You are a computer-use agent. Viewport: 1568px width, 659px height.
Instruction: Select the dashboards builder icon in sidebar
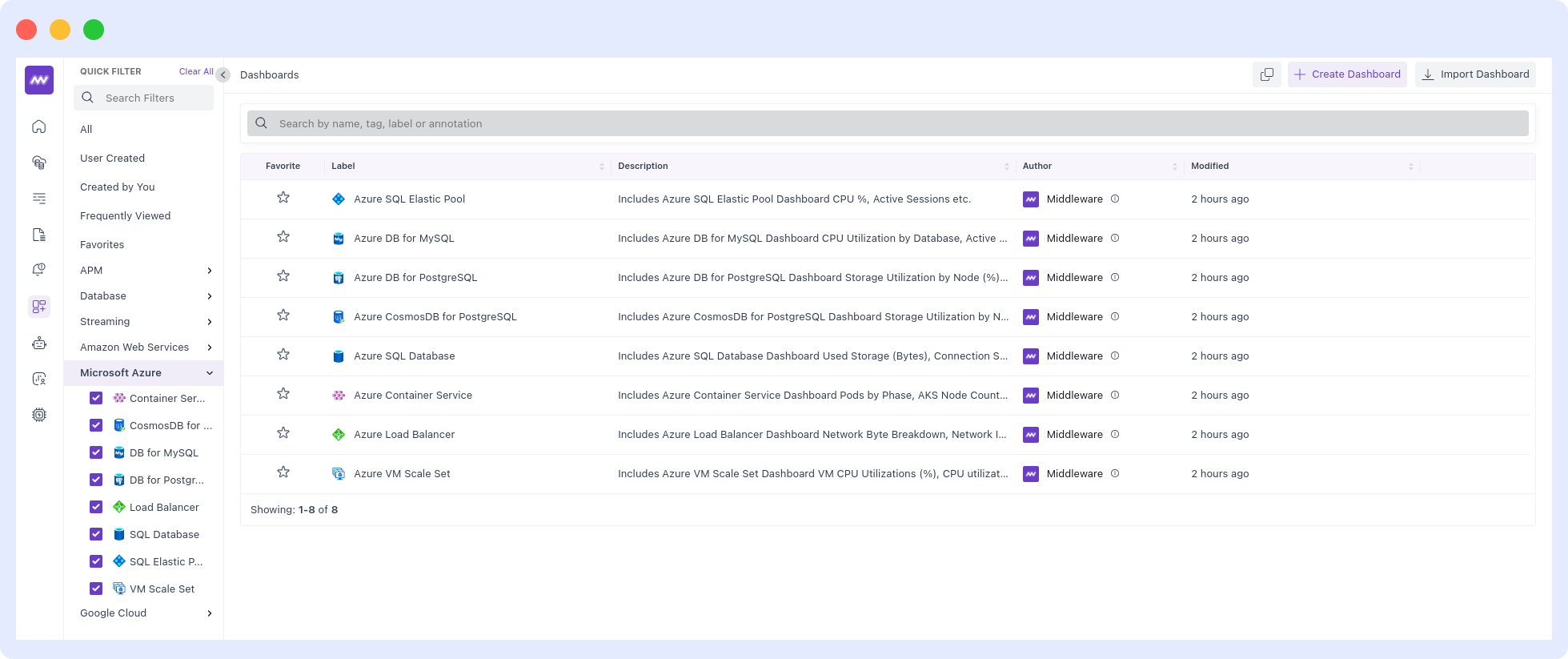coord(39,307)
